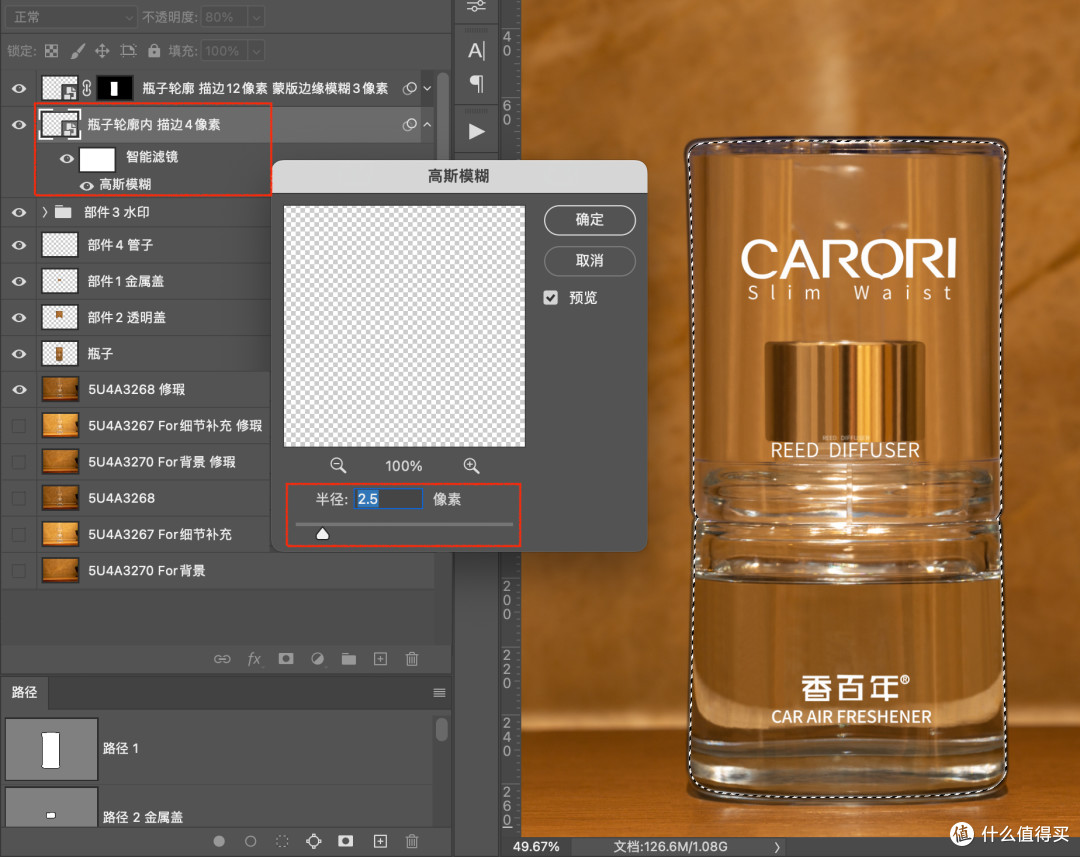
Task: Switch to the 路径 tab
Action: pos(24,692)
